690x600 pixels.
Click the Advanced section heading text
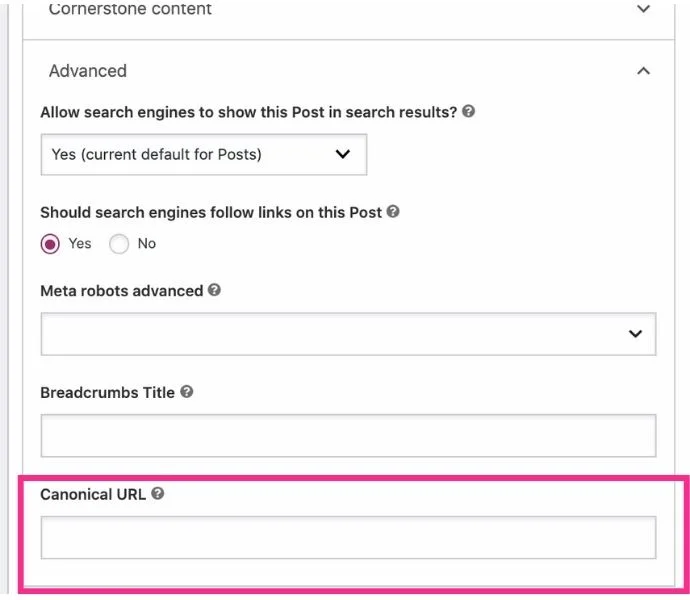point(88,71)
